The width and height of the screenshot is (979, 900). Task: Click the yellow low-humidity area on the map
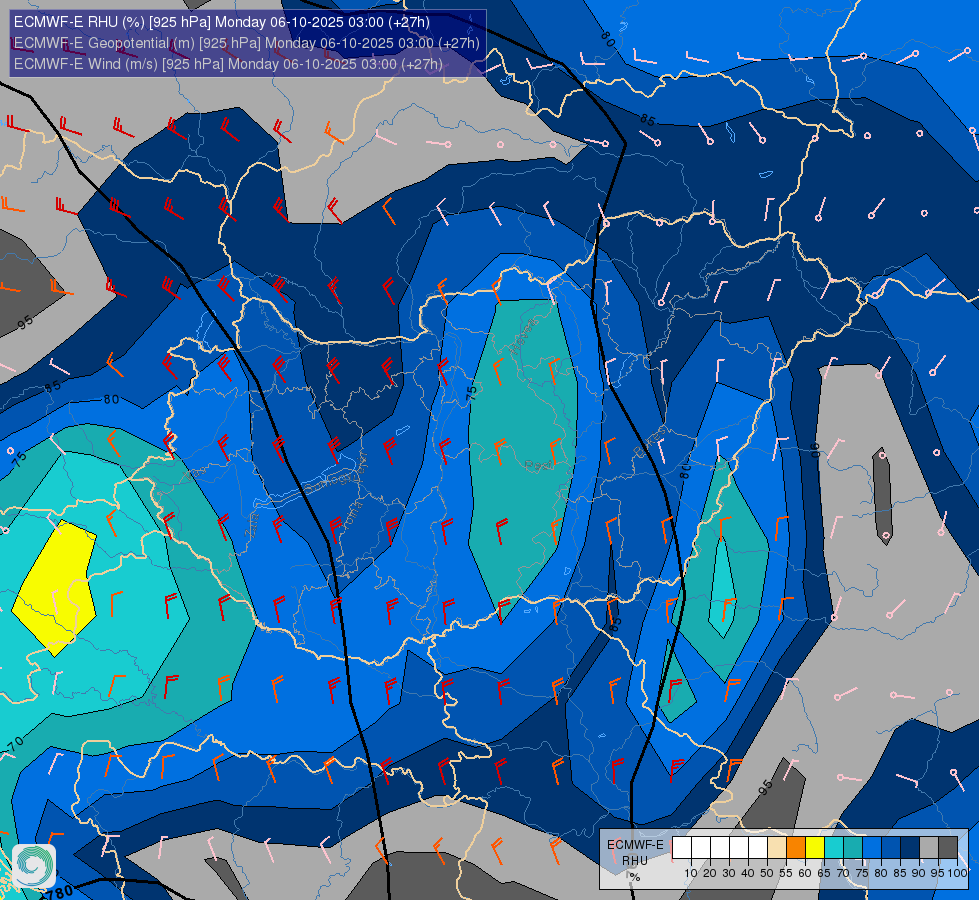click(x=55, y=588)
